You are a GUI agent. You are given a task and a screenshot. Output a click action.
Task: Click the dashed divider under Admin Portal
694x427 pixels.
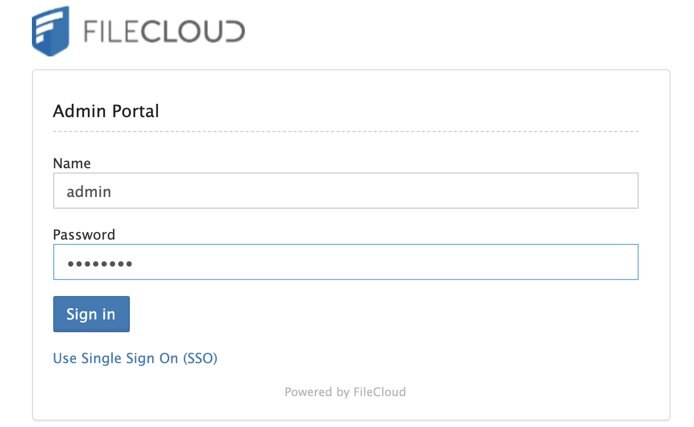click(345, 132)
